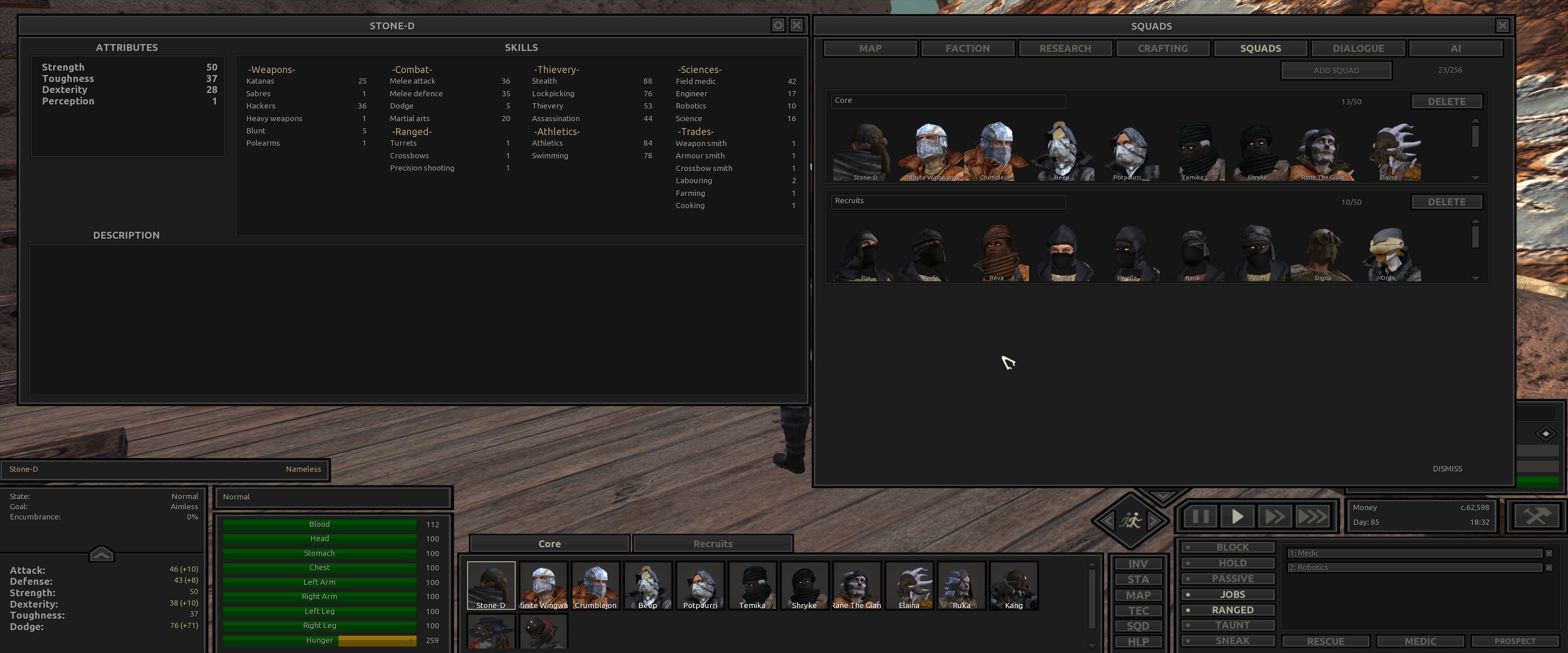This screenshot has width=1568, height=653.
Task: Switch to the DIALOGUE tab
Action: pyautogui.click(x=1358, y=48)
